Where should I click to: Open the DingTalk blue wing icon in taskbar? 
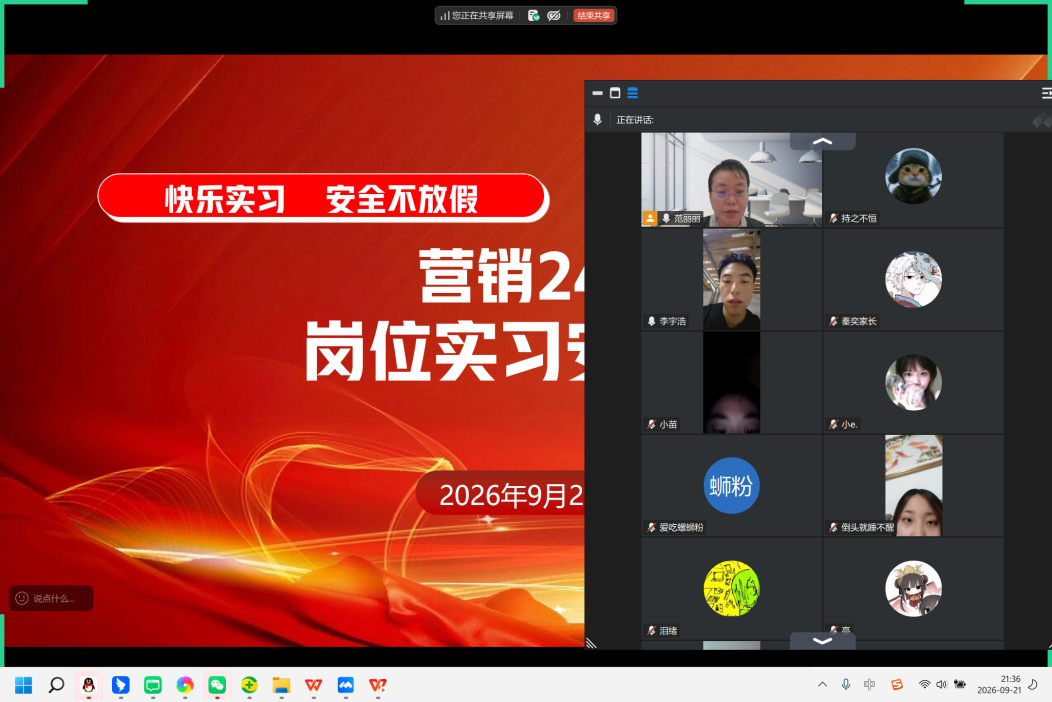click(121, 685)
